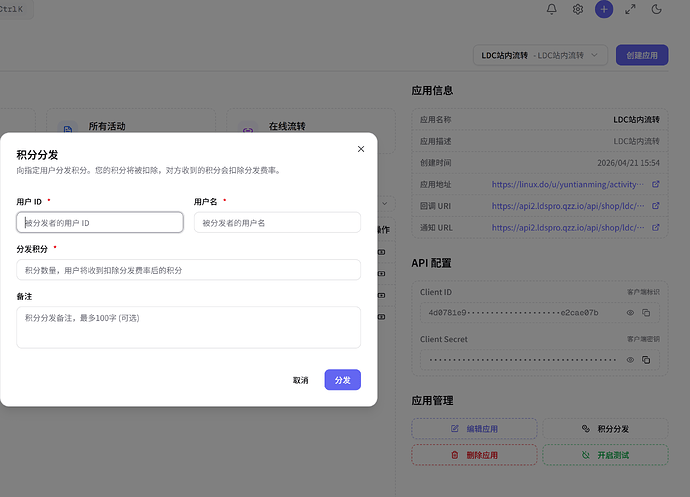Open the notifications bell icon
Image resolution: width=690 pixels, height=497 pixels.
551,9
